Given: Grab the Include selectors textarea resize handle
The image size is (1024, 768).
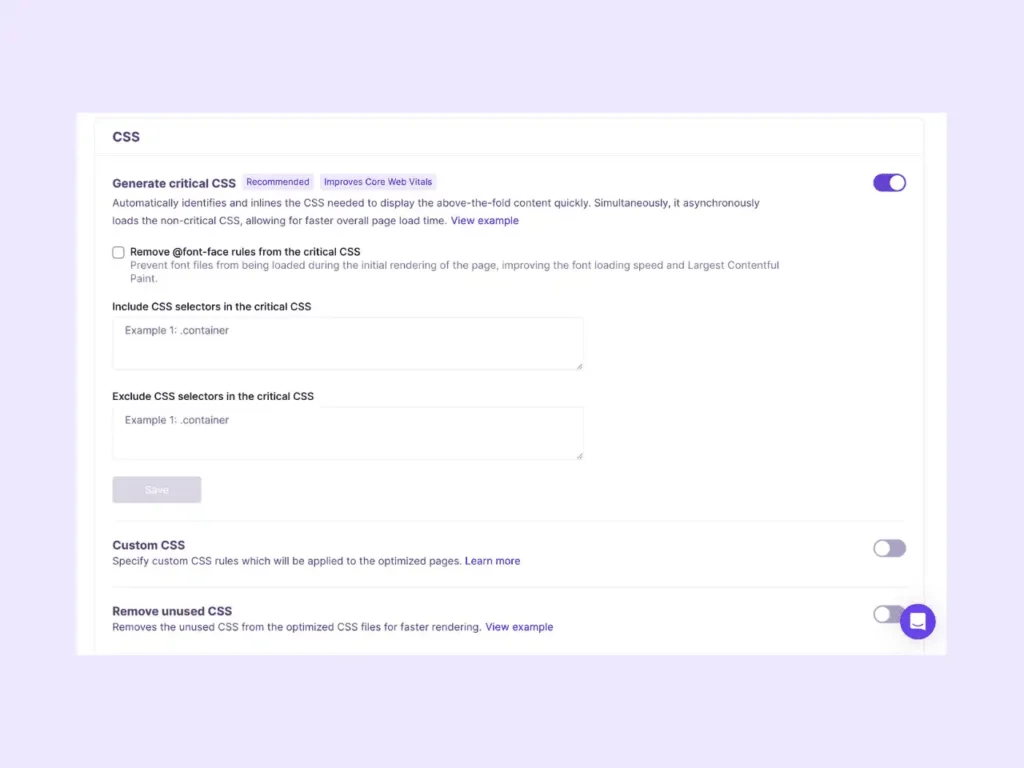Looking at the screenshot, I should (x=579, y=366).
